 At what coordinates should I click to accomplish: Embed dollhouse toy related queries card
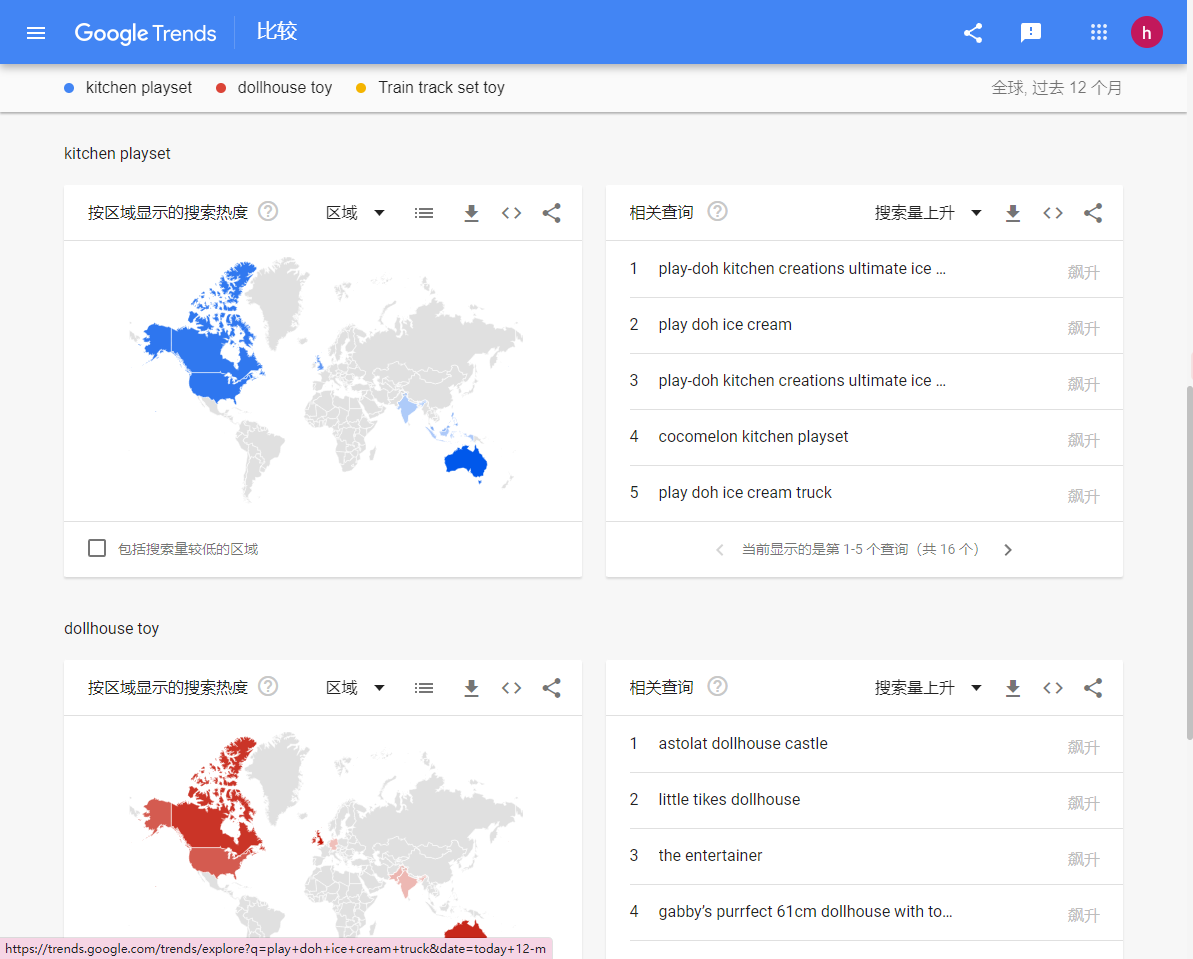(x=1053, y=688)
